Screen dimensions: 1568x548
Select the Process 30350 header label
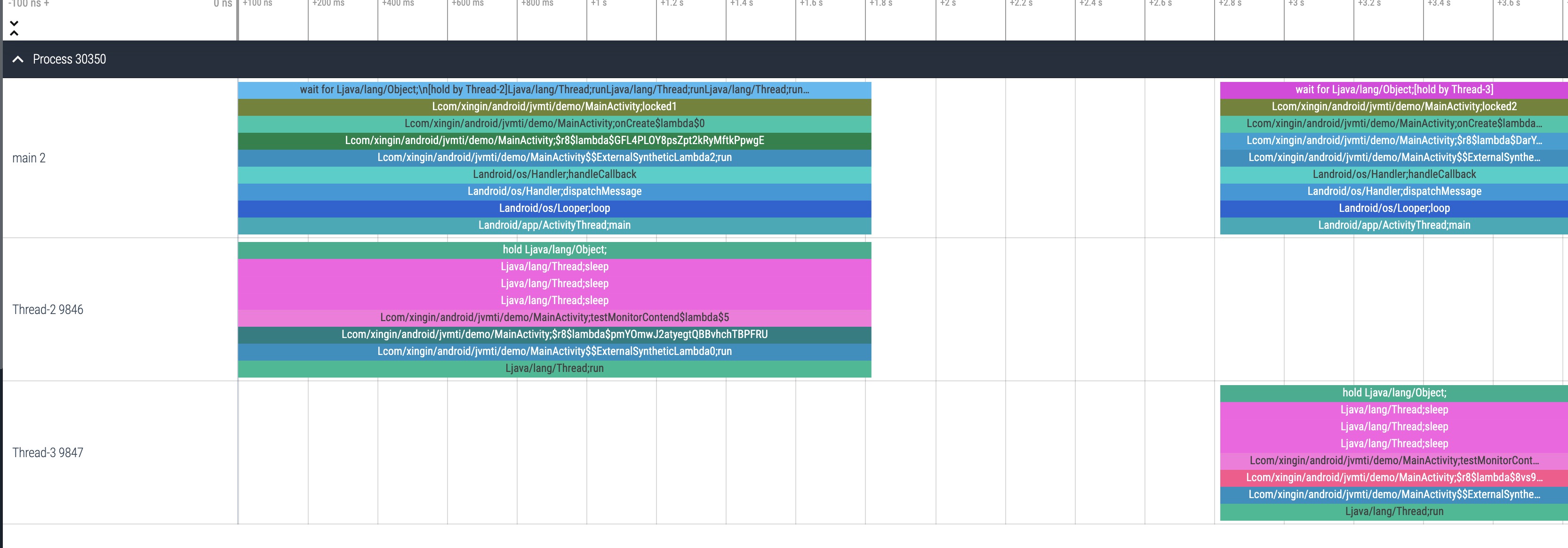(69, 59)
